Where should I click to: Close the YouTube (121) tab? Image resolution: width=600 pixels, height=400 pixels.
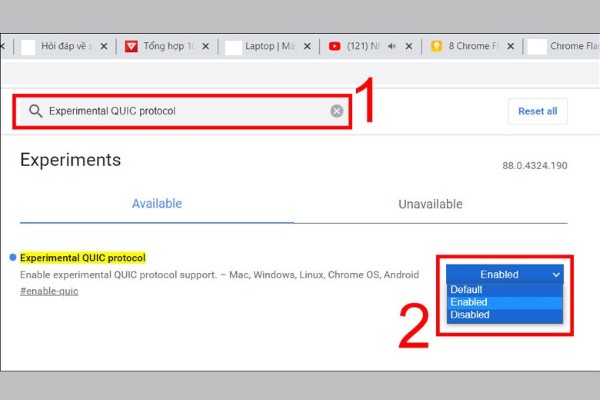point(409,46)
